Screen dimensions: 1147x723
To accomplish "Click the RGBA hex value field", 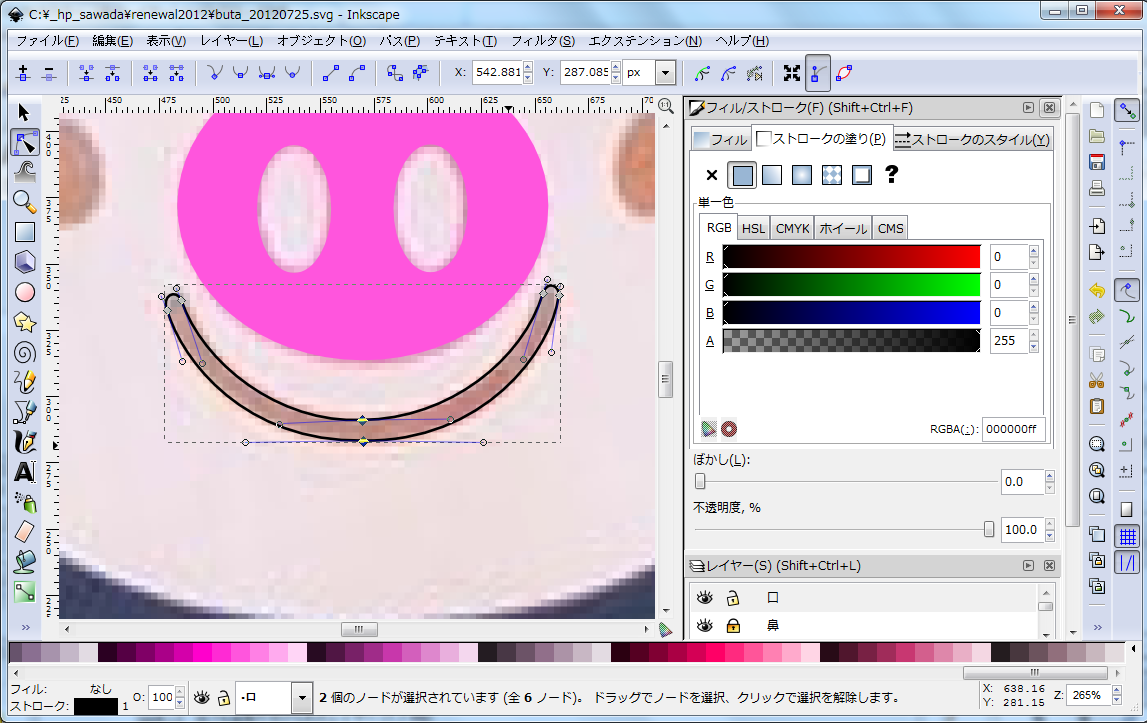I will [x=1012, y=429].
